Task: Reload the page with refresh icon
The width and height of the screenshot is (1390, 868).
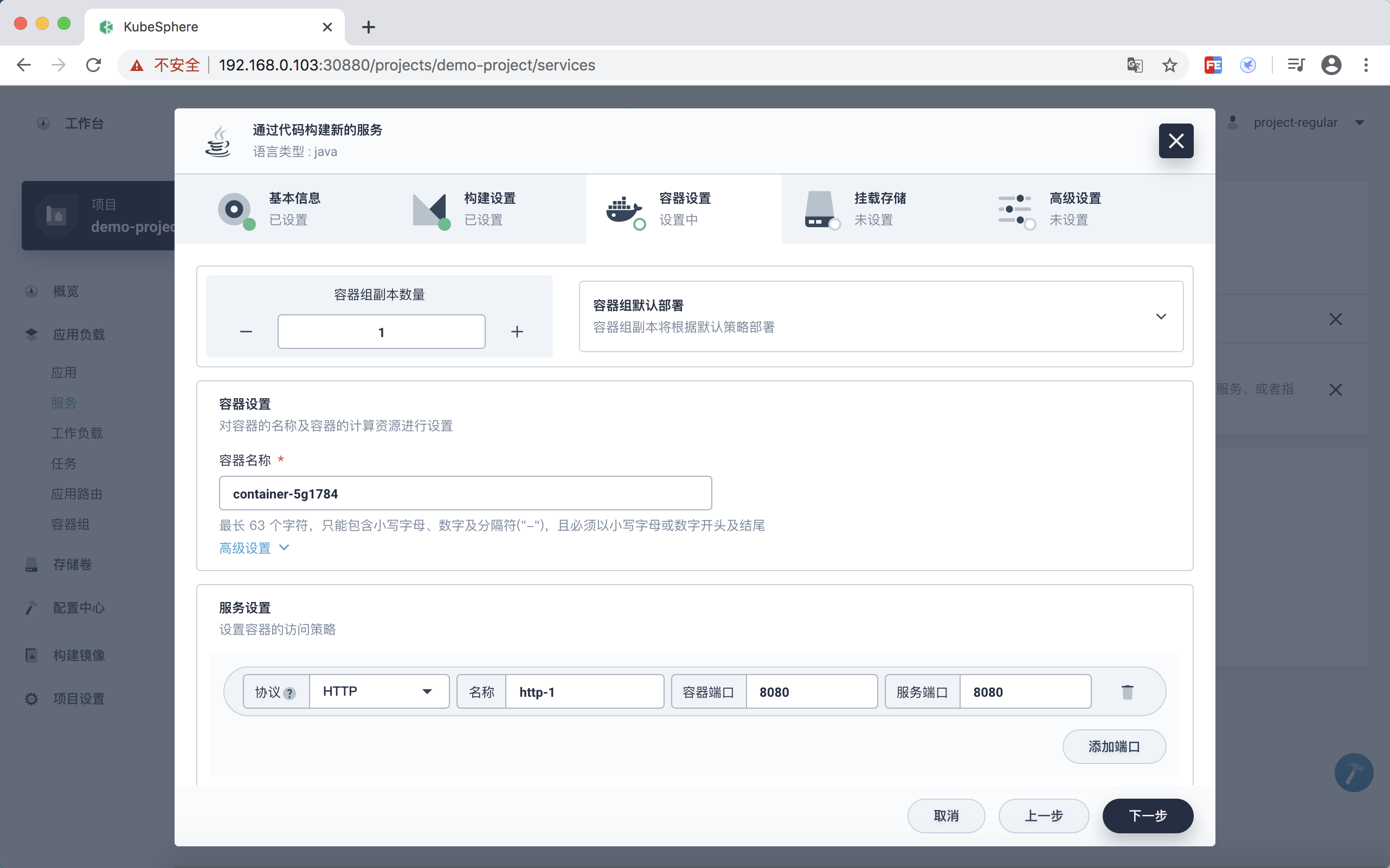Action: click(94, 65)
